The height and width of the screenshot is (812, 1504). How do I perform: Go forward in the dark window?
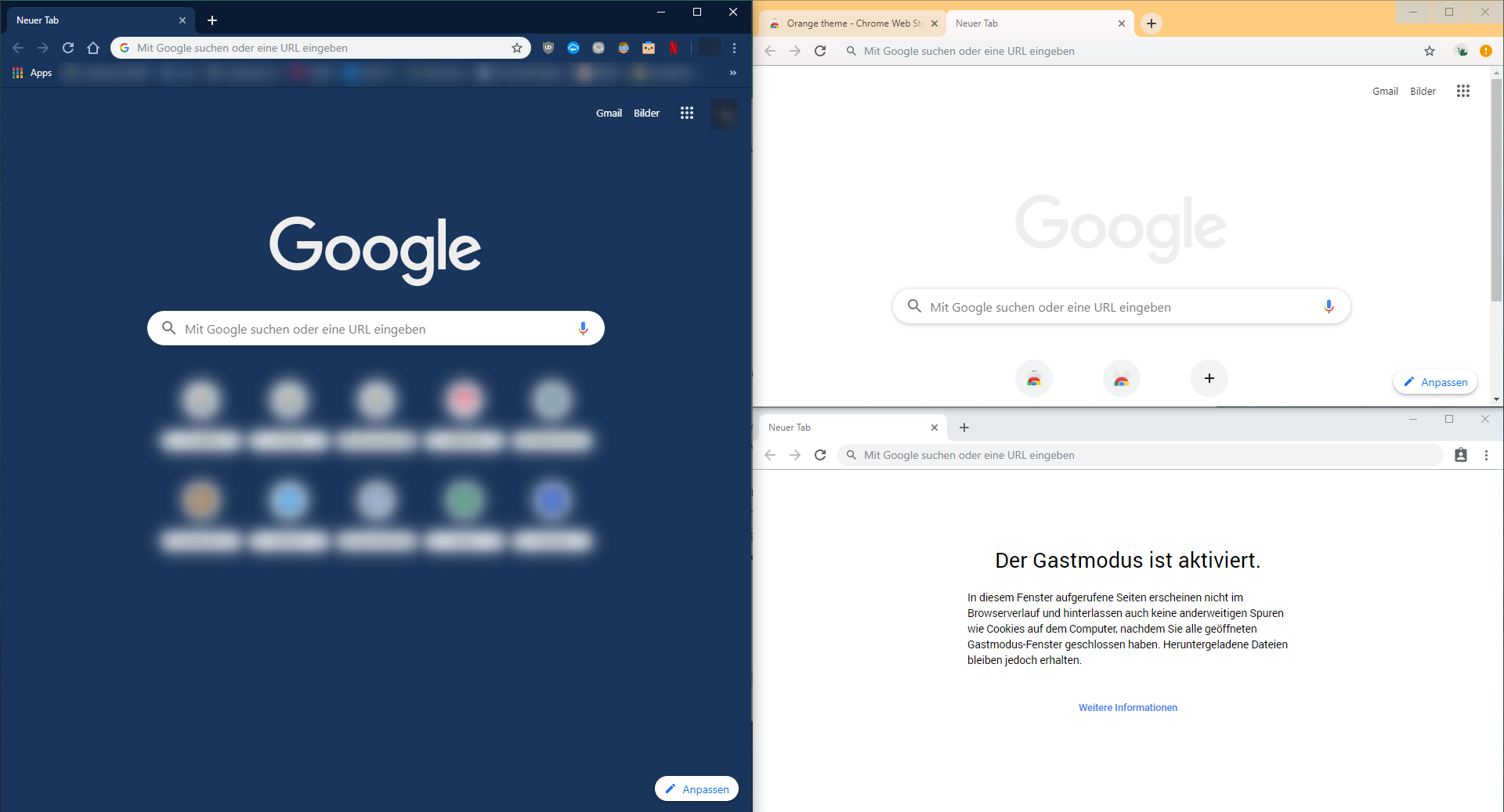(43, 48)
